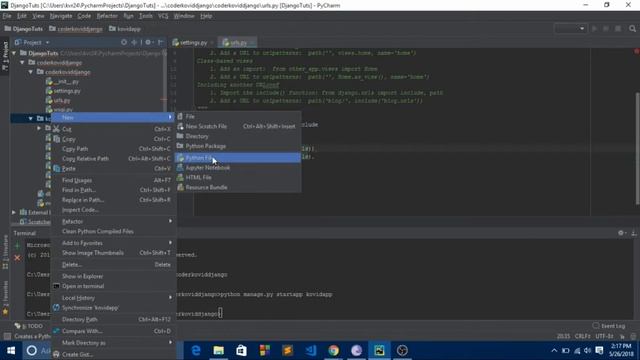This screenshot has width=640, height=360.
Task: Open the File menu
Action: click(7, 16)
